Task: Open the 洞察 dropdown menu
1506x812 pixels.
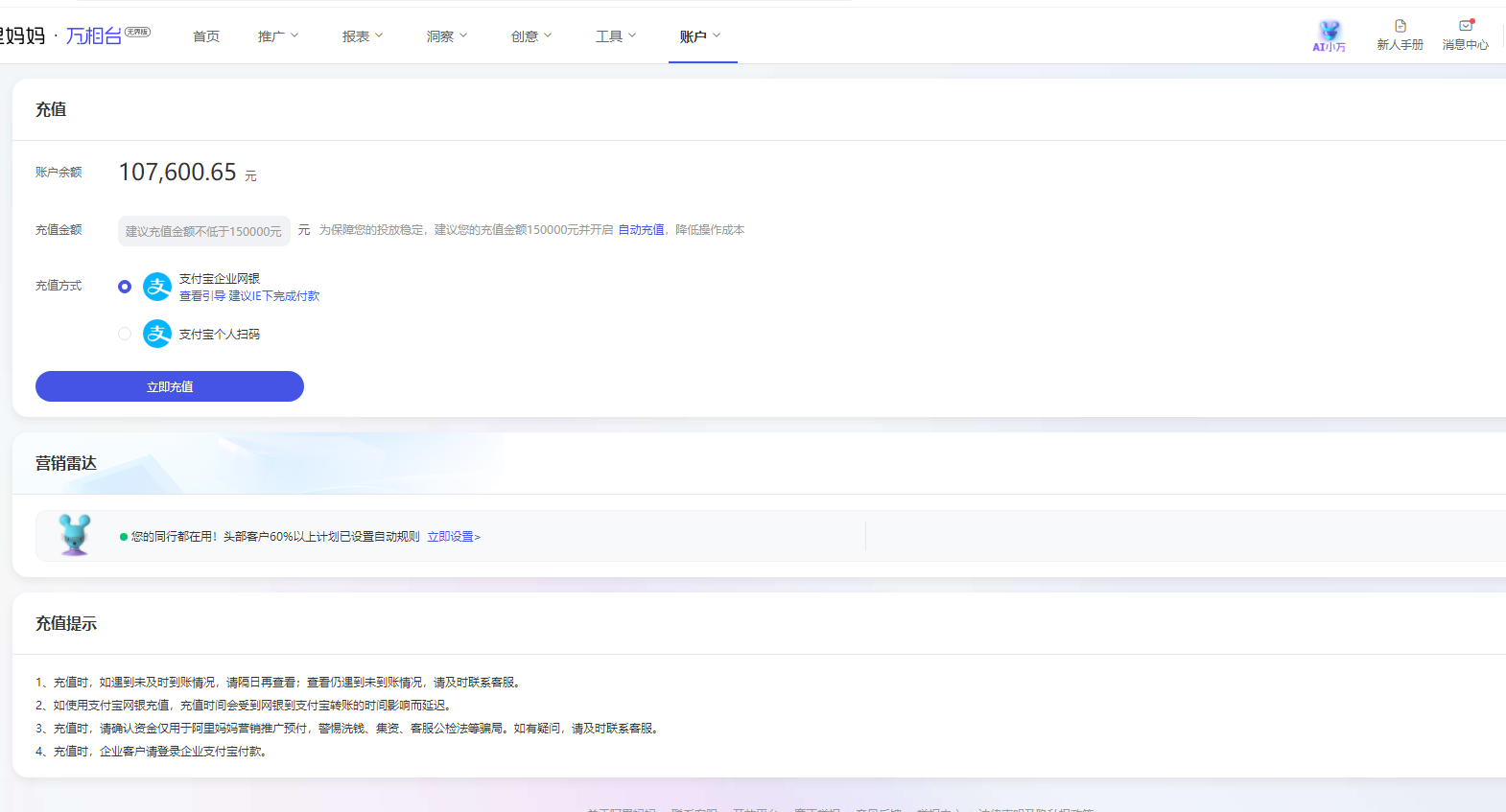Action: [x=447, y=36]
